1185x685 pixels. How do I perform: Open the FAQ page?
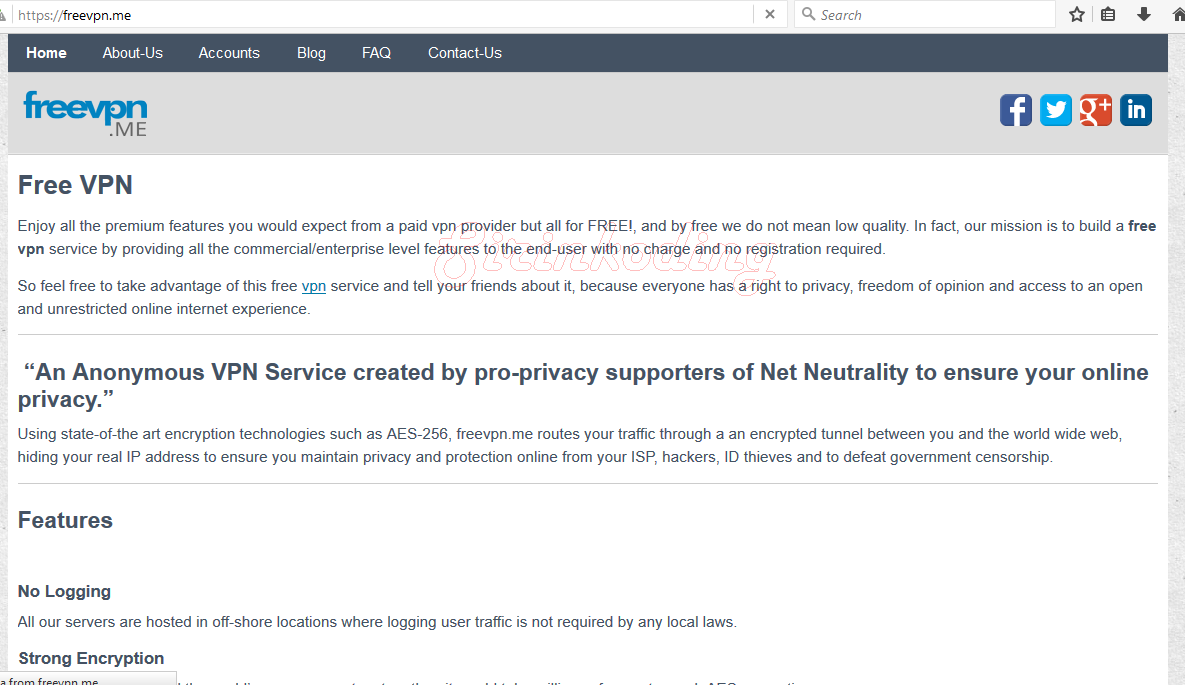(376, 53)
